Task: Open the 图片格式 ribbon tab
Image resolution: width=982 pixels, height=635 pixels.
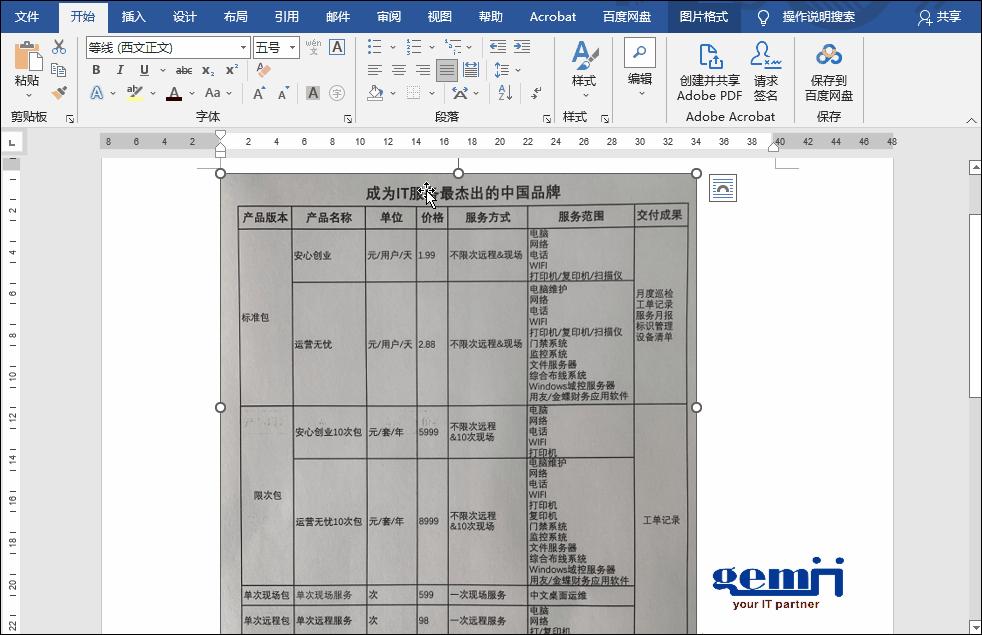Action: [706, 16]
